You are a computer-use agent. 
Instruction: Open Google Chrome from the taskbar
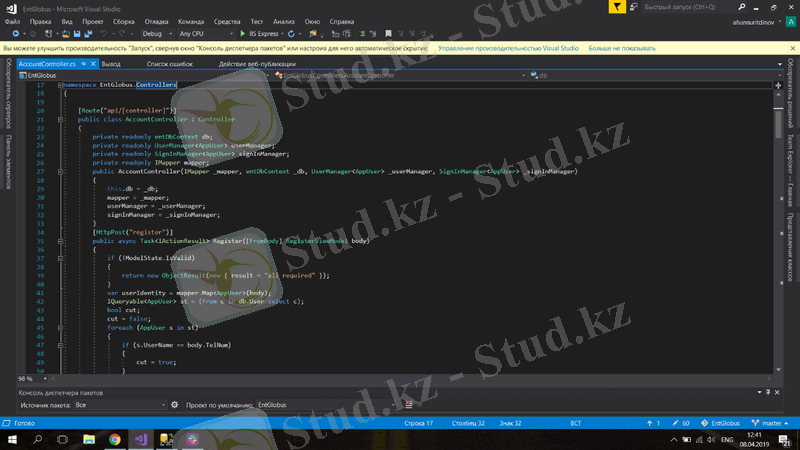tap(115, 439)
